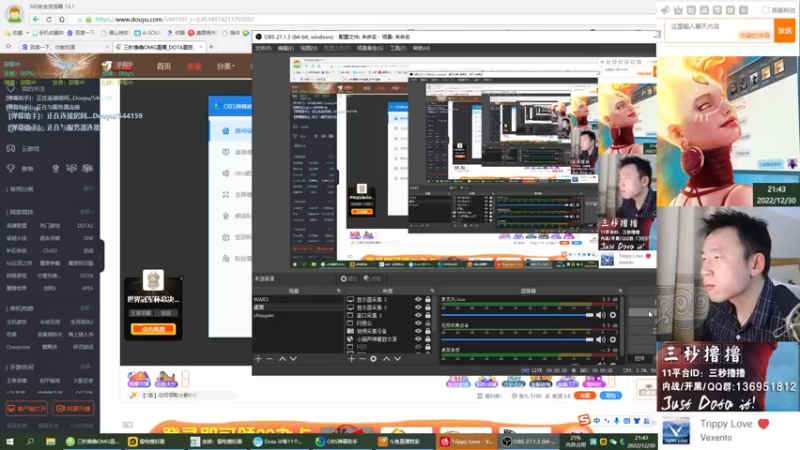Adjust the mixer's 视频采集设备 volume slider
The image size is (800, 450).
click(x=517, y=339)
